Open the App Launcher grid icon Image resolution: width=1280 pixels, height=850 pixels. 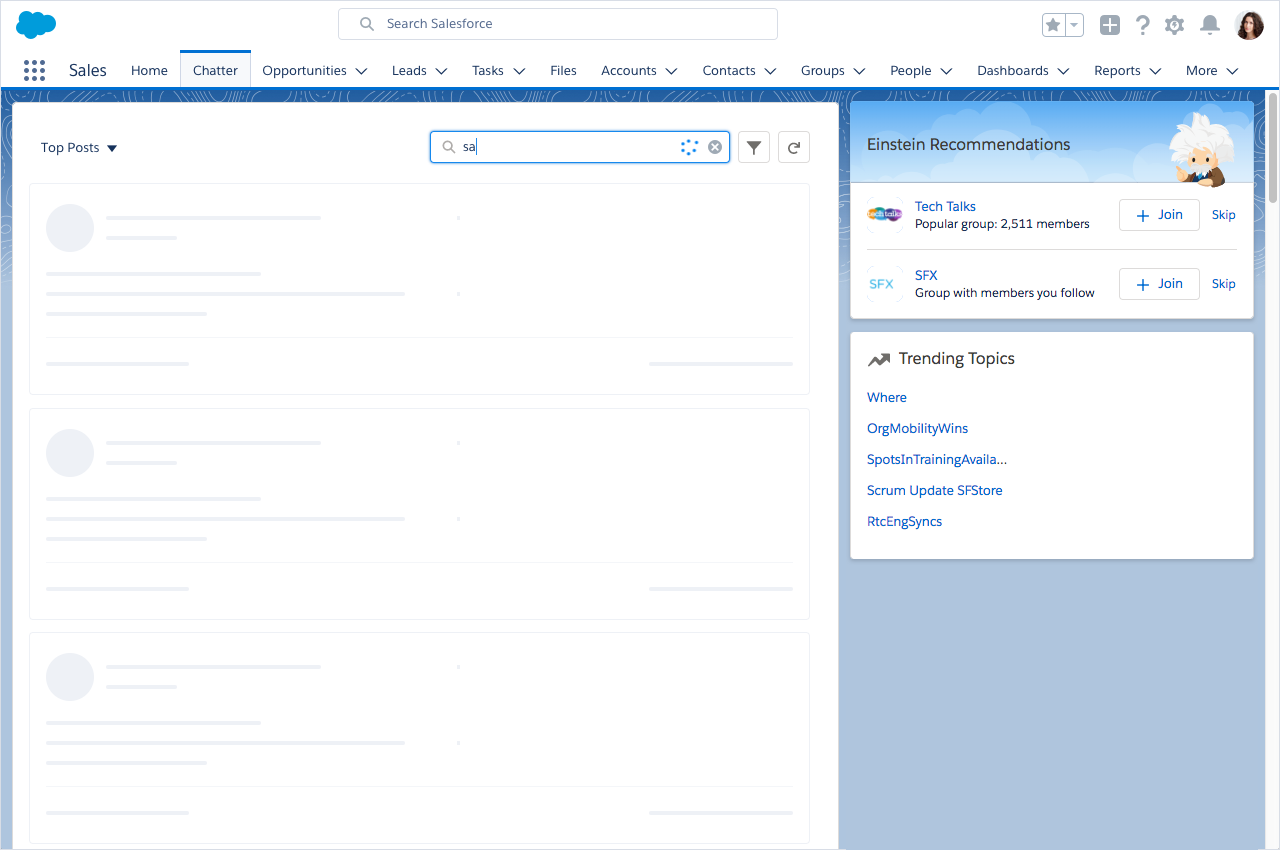coord(34,70)
